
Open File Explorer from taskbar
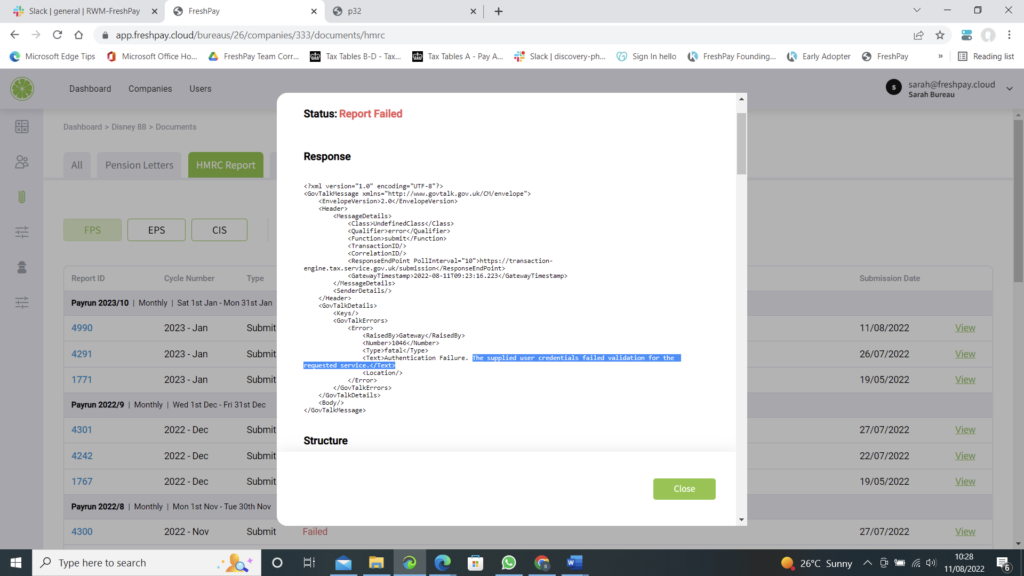pyautogui.click(x=376, y=562)
